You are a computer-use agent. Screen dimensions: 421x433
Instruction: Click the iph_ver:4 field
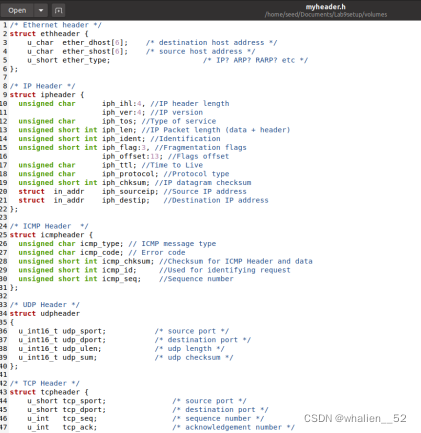pyautogui.click(x=123, y=112)
